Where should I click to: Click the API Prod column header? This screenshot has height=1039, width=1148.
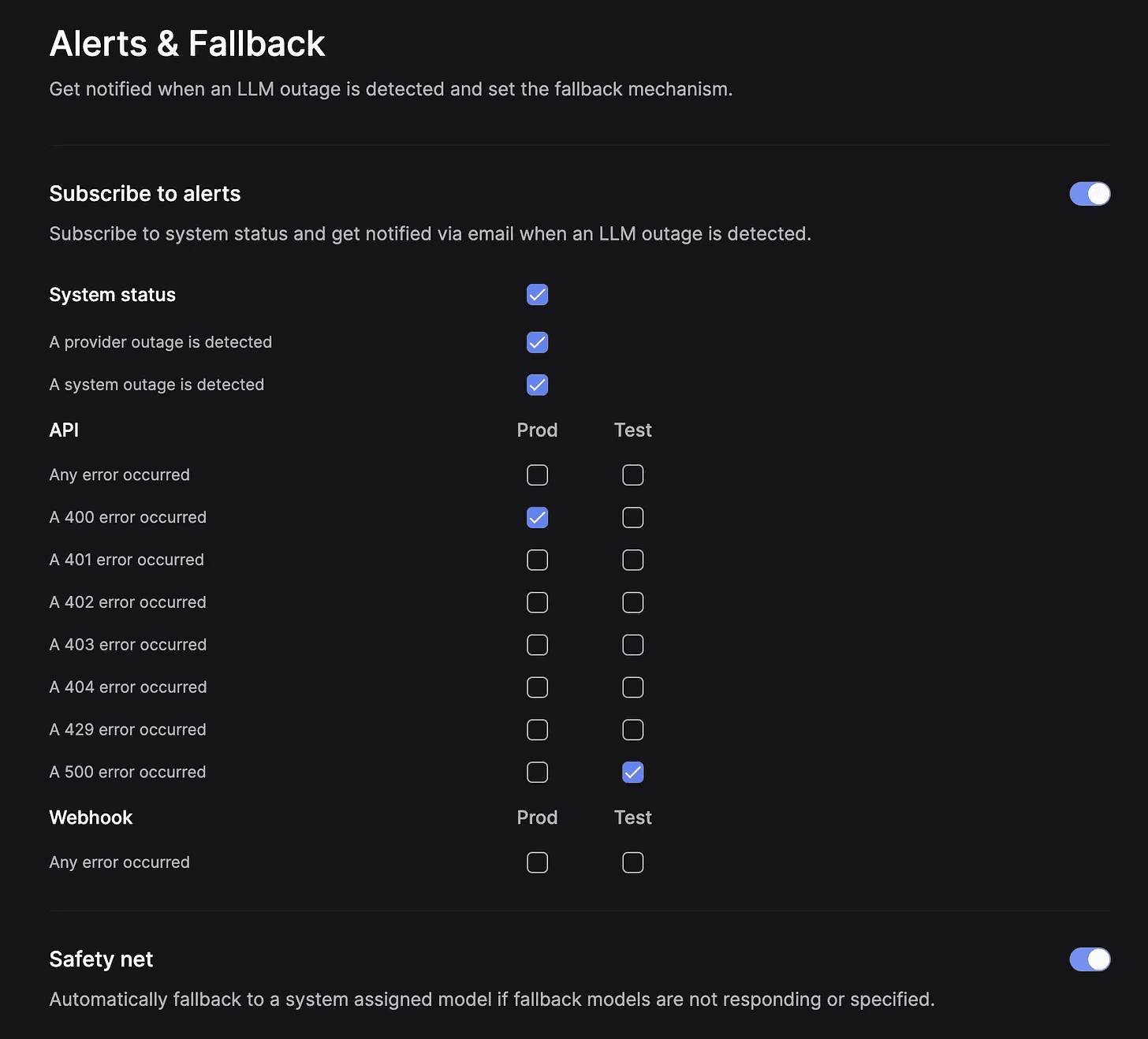tap(537, 430)
